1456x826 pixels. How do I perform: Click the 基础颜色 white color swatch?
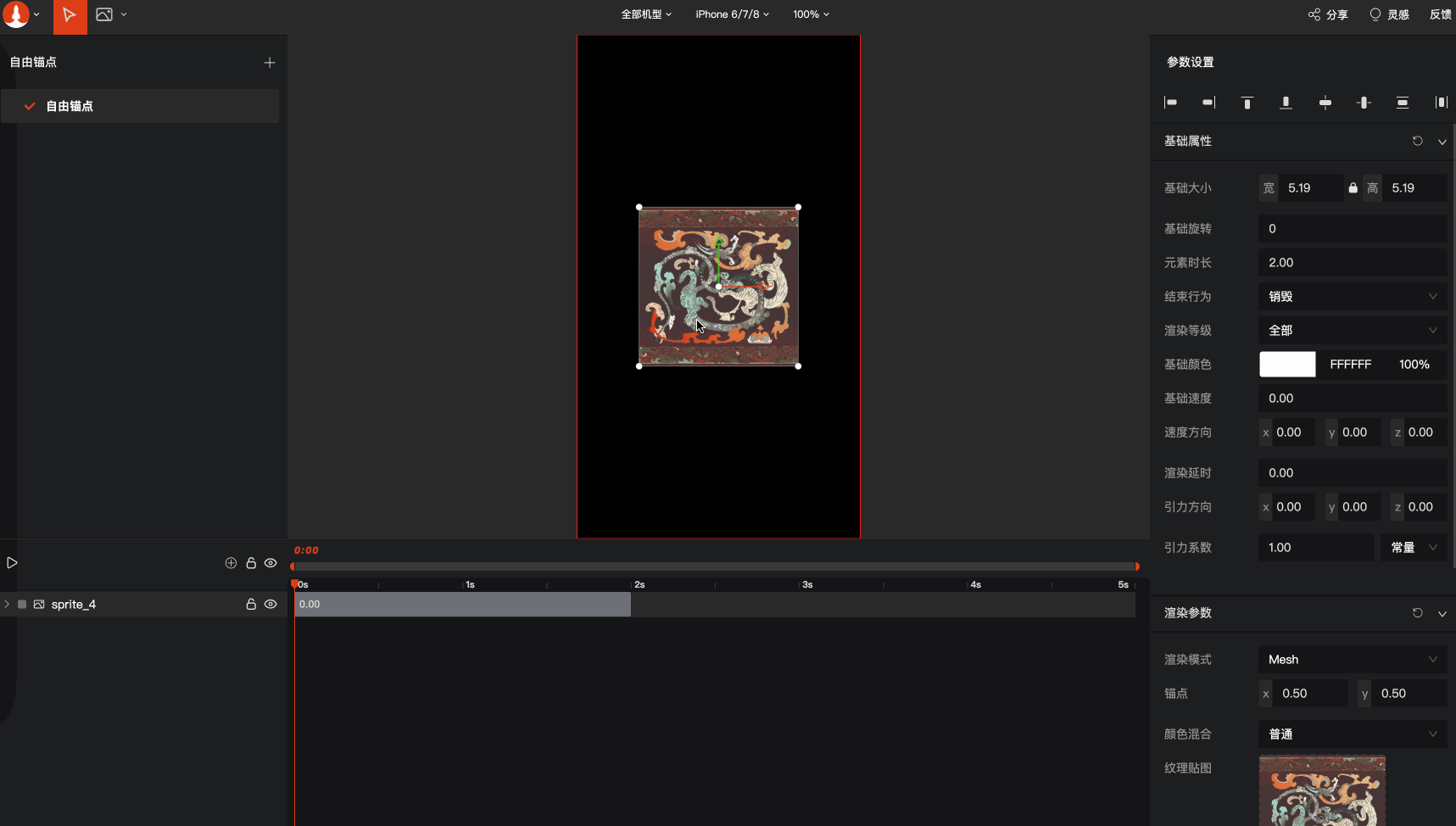tap(1287, 365)
